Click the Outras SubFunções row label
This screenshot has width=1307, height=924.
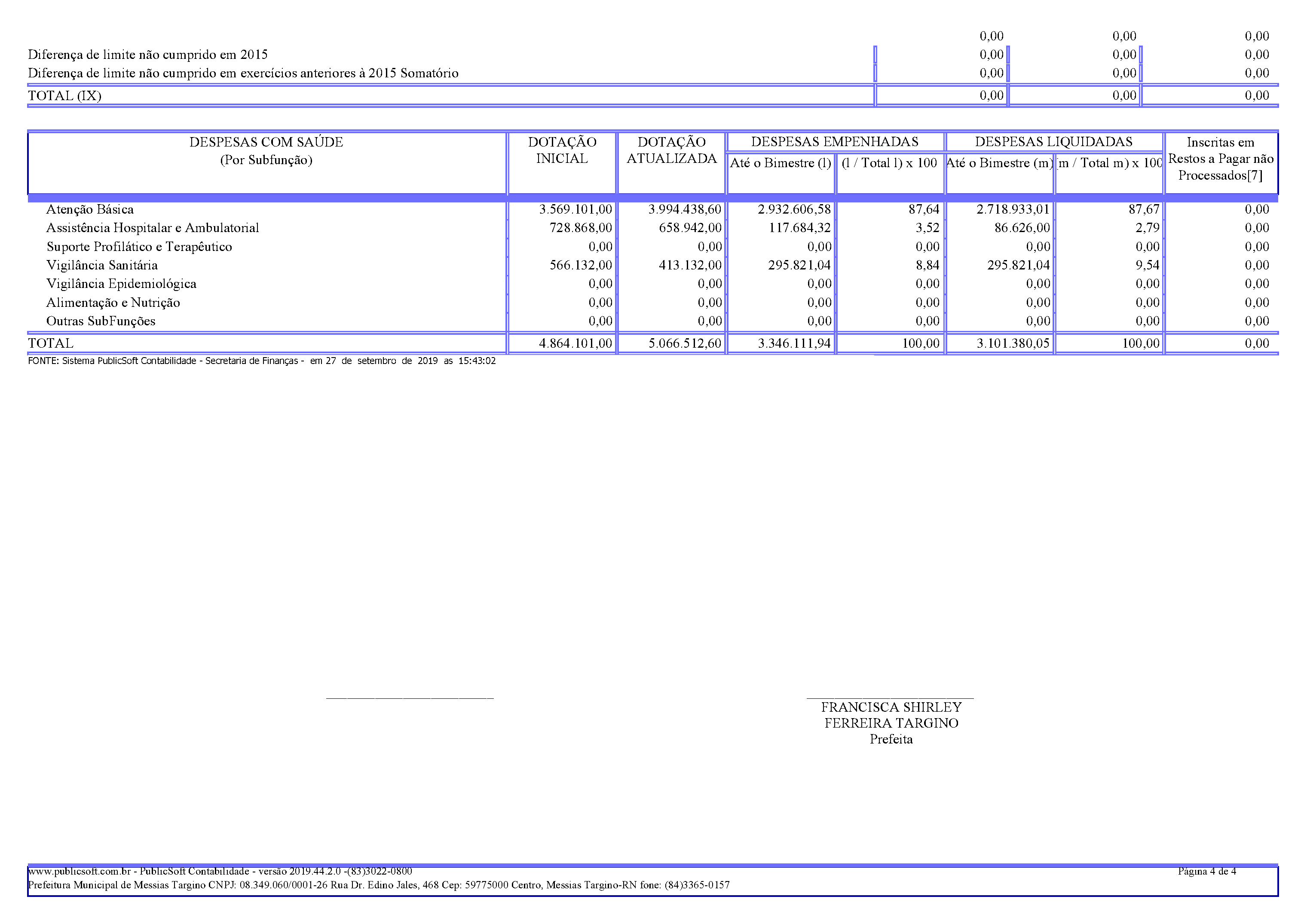(x=101, y=321)
